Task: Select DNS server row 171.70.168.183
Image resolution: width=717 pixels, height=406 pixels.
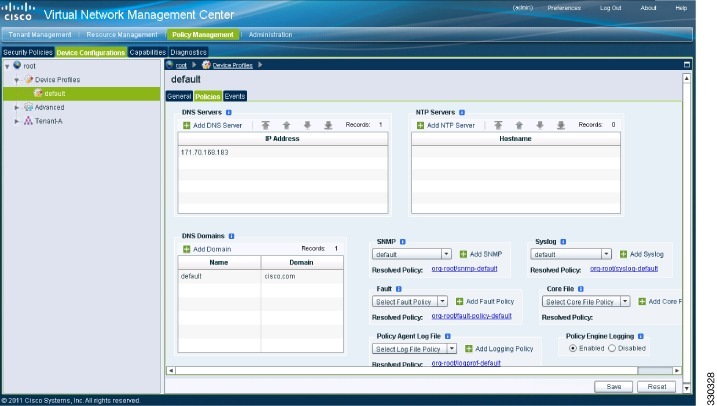Action: point(283,152)
